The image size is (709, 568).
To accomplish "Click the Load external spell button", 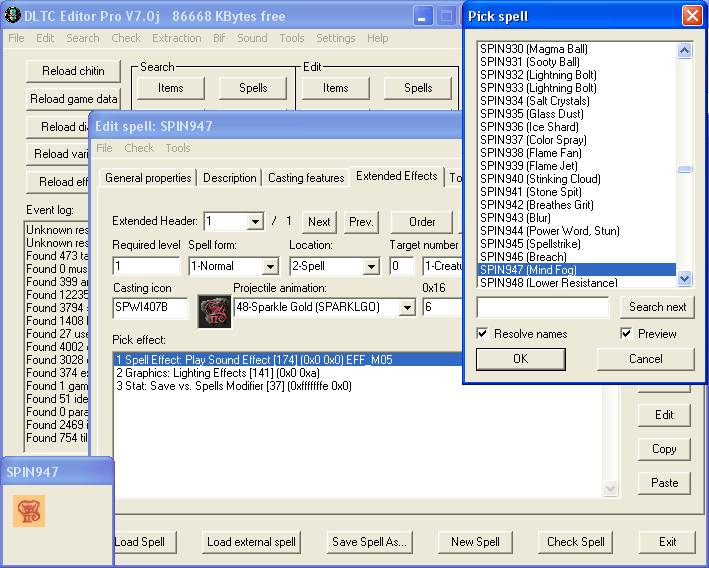I will pos(251,542).
